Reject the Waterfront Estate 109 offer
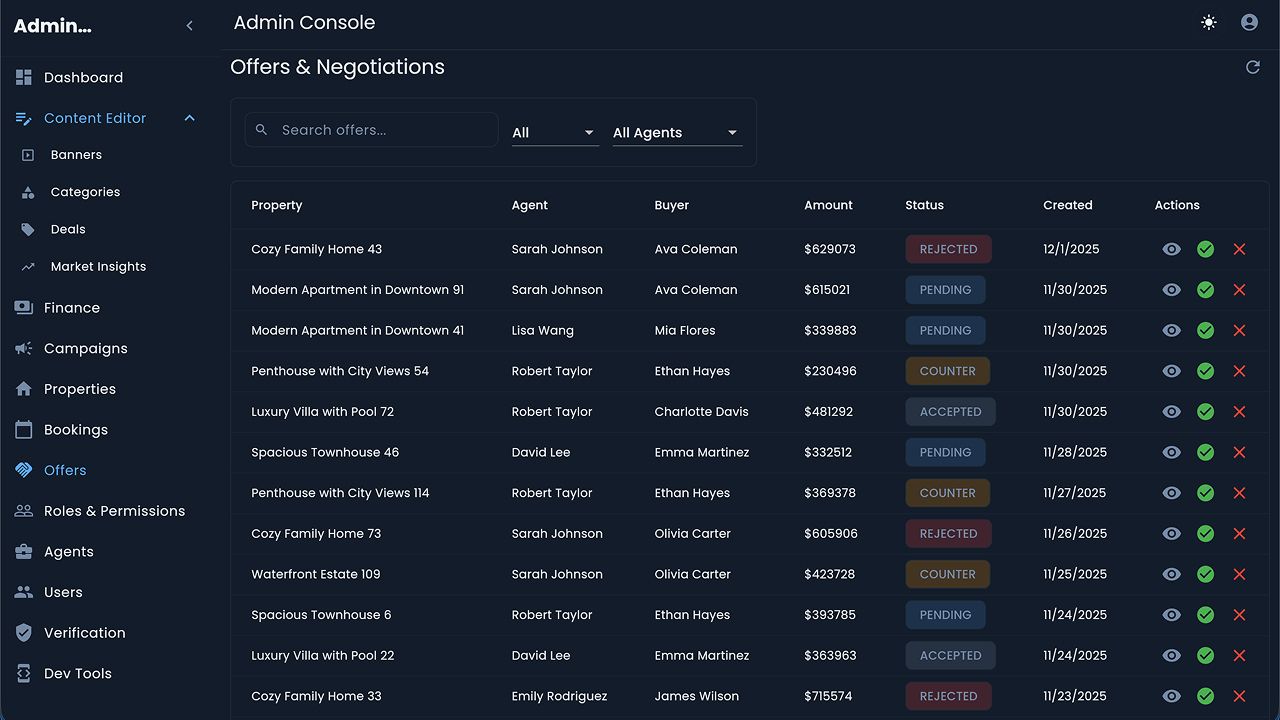 click(1239, 574)
